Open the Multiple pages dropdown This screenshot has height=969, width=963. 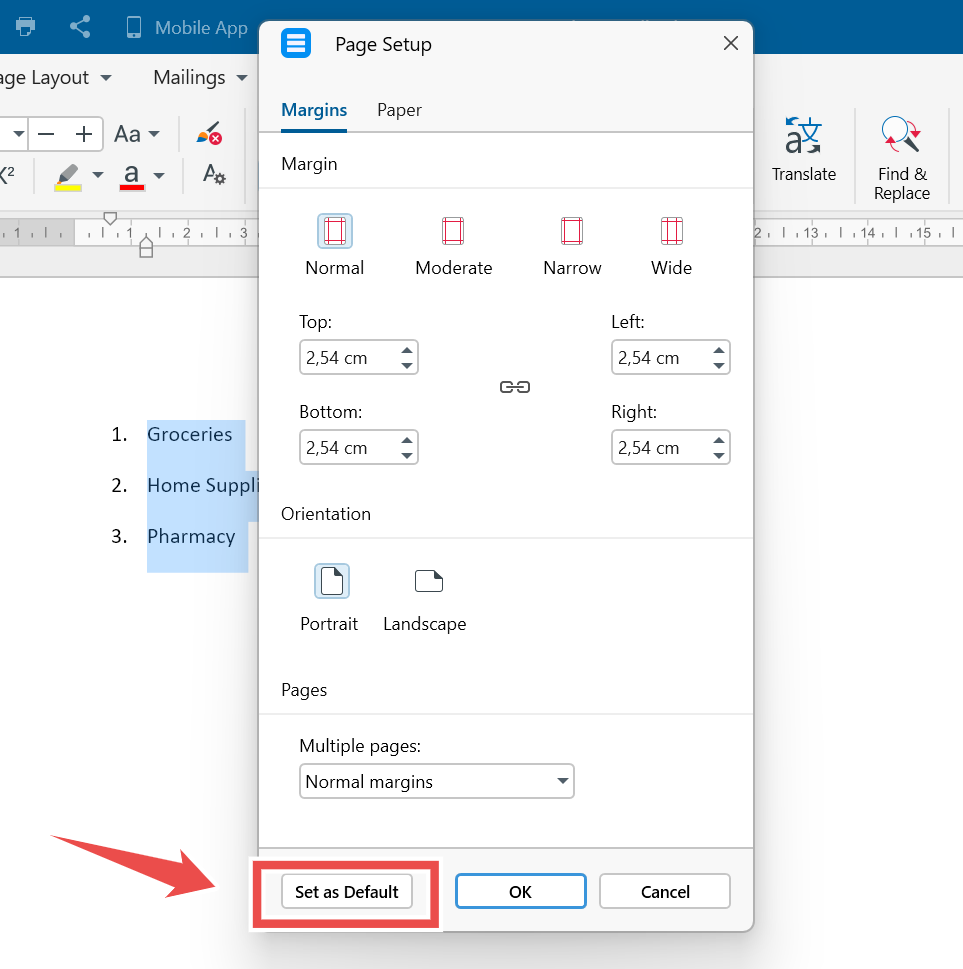click(x=437, y=781)
